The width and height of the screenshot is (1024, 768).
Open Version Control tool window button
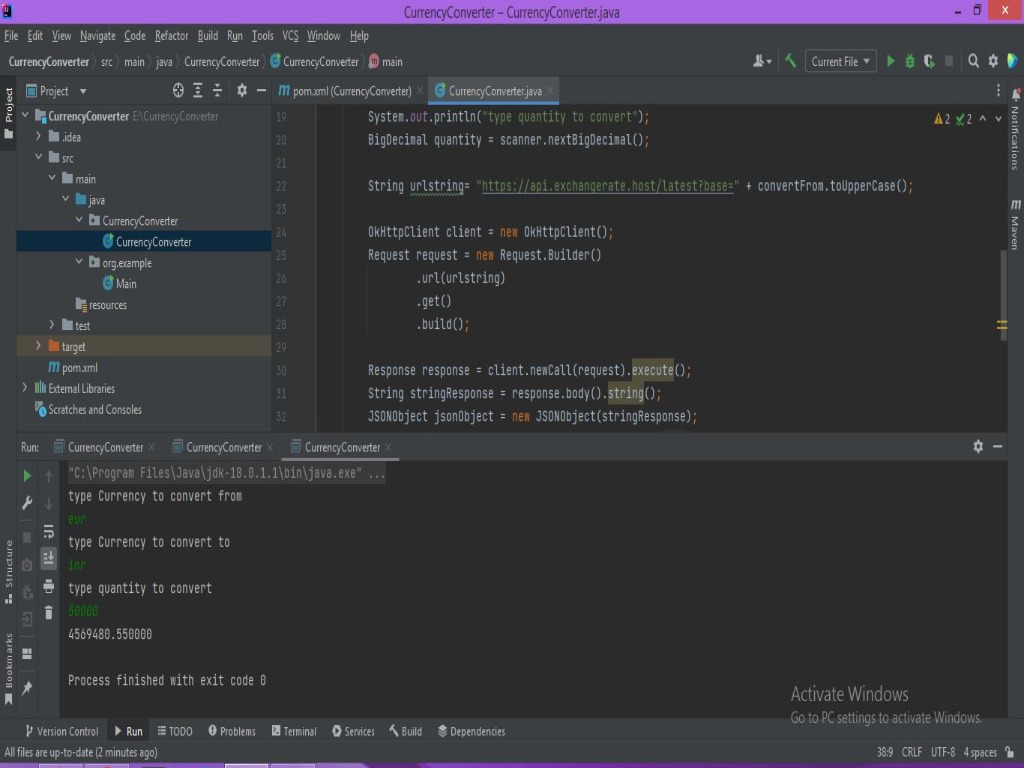[61, 731]
